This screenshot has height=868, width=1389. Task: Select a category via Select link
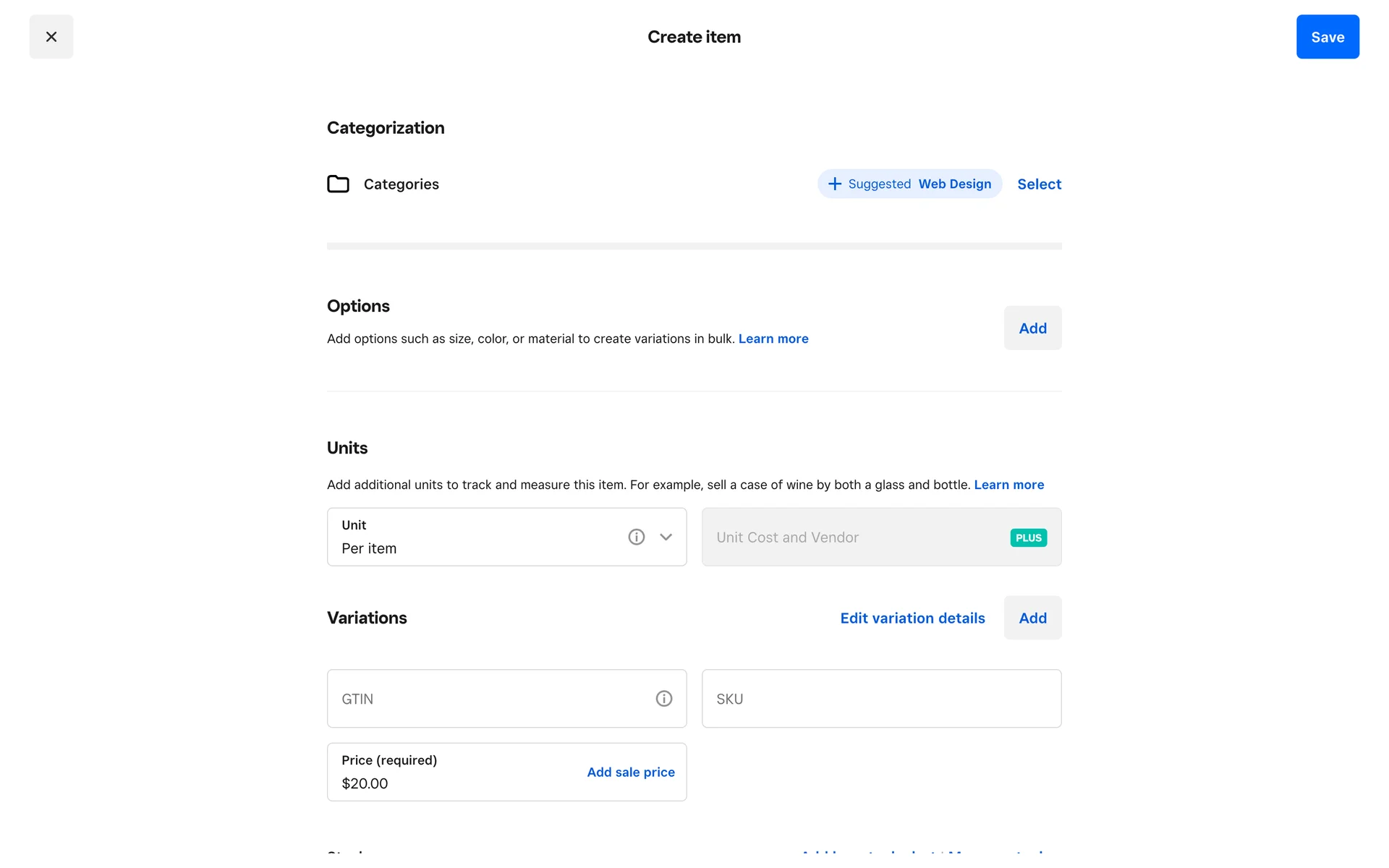tap(1039, 184)
